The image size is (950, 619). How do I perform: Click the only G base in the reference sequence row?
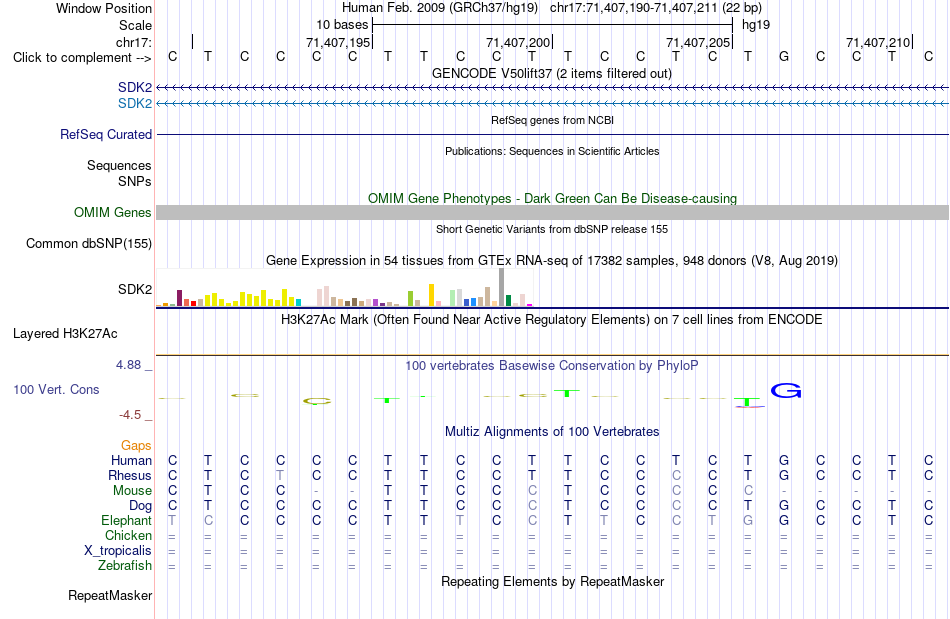pyautogui.click(x=784, y=56)
